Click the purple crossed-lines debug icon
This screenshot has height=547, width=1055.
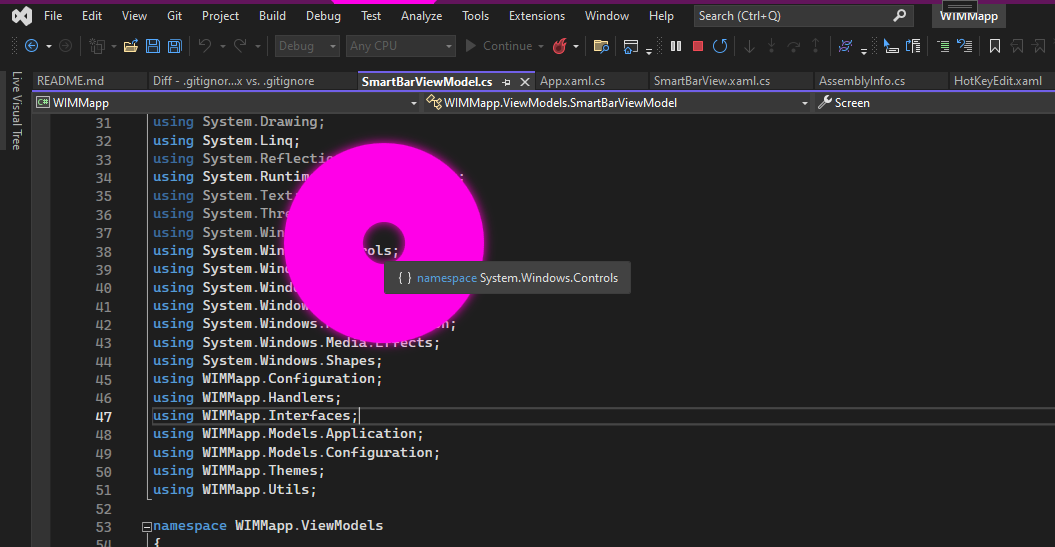[x=845, y=46]
